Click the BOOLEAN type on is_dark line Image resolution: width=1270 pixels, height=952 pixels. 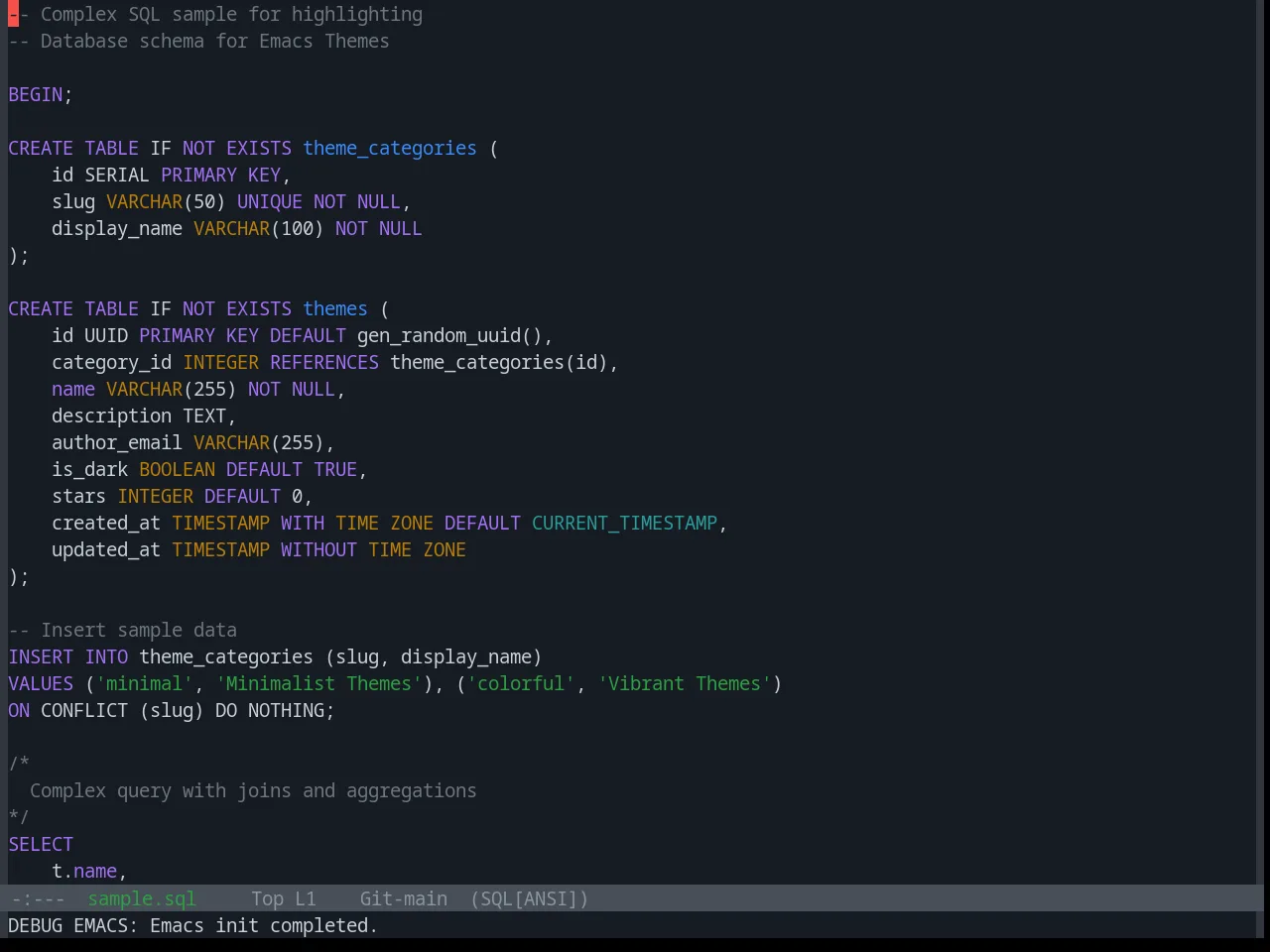point(177,469)
